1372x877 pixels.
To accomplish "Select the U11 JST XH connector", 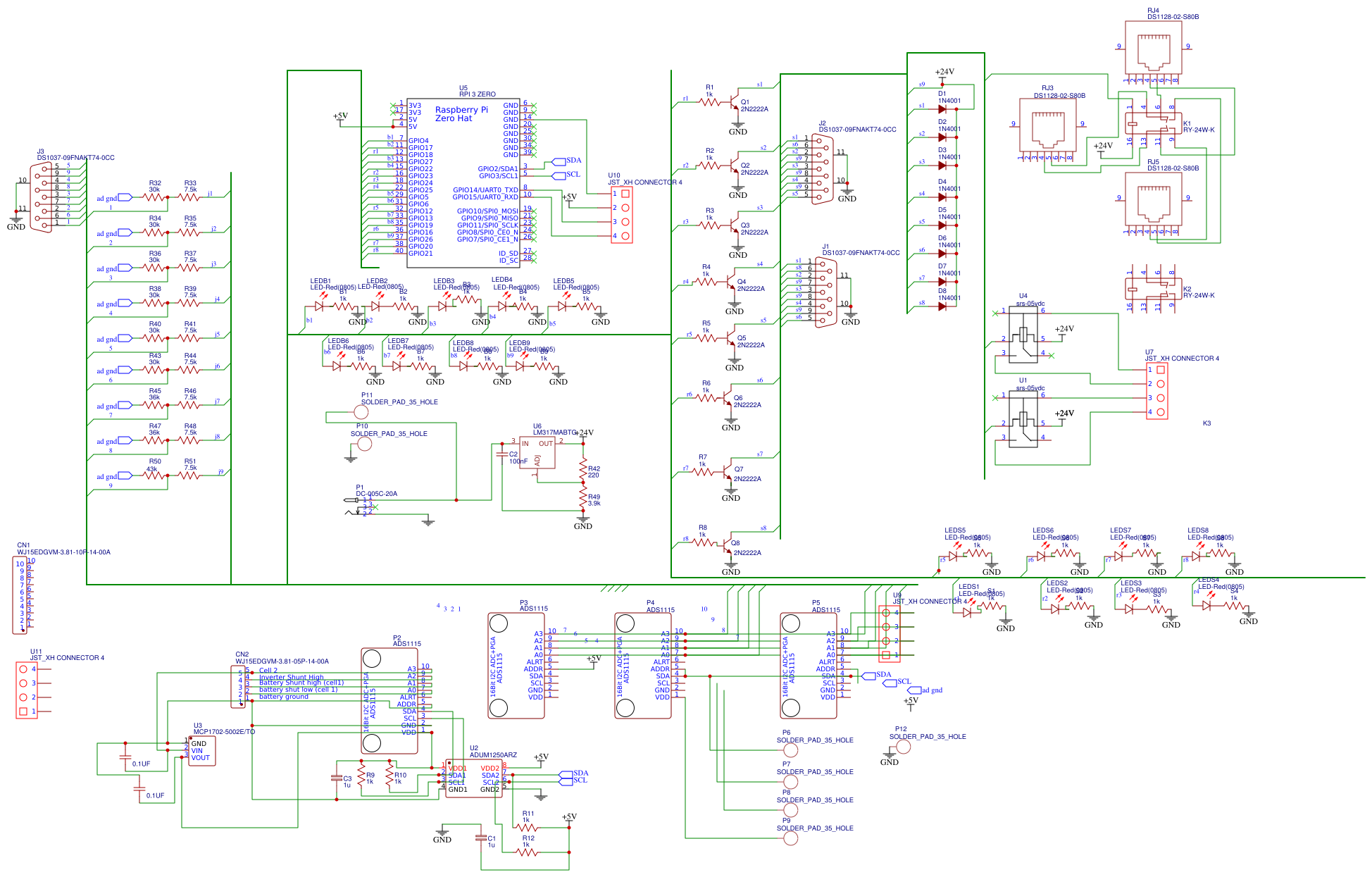I will (x=27, y=690).
